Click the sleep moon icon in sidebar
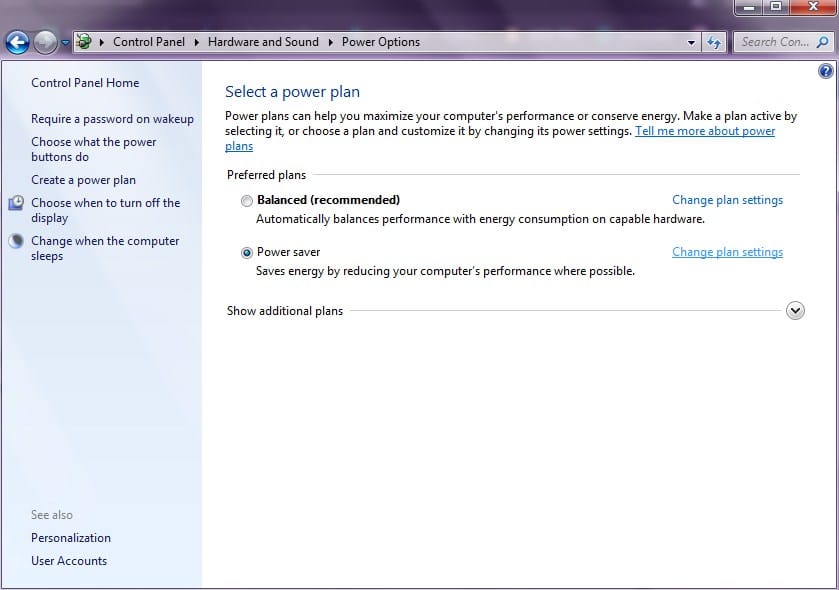This screenshot has width=839, height=590. pos(16,241)
